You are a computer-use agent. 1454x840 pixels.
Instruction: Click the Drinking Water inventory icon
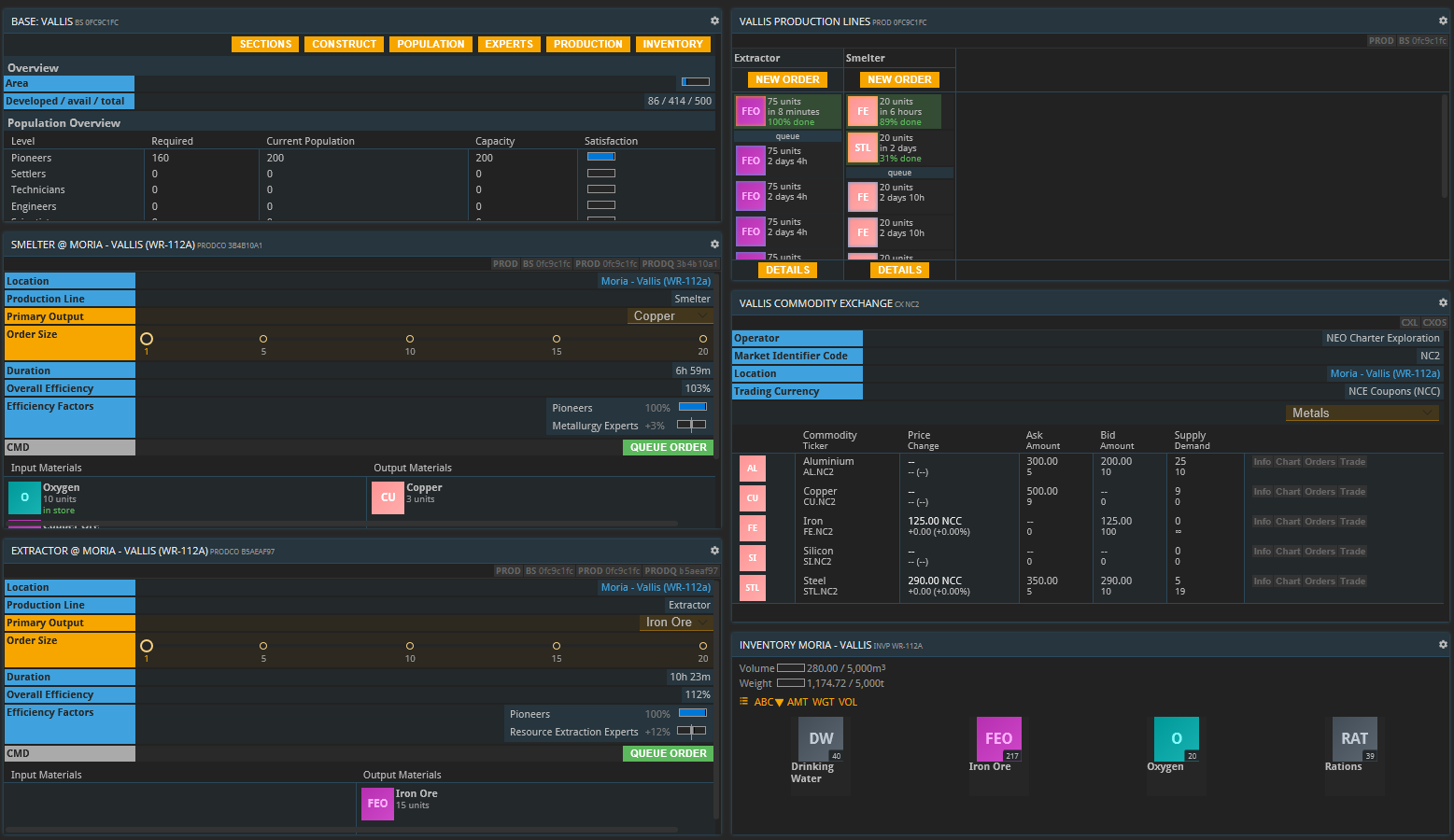click(x=821, y=738)
